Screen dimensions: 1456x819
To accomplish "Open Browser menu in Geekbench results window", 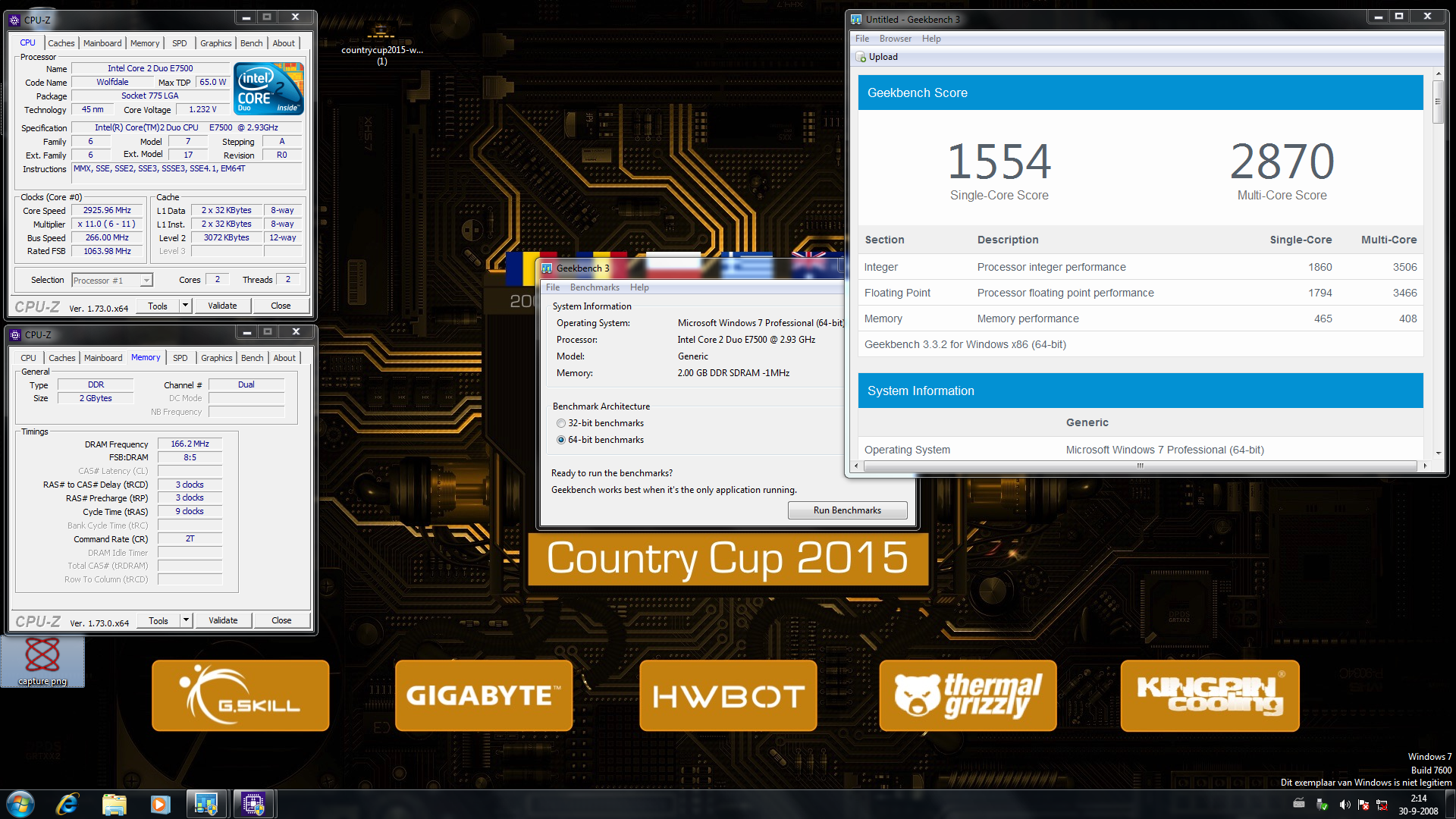I will 896,39.
